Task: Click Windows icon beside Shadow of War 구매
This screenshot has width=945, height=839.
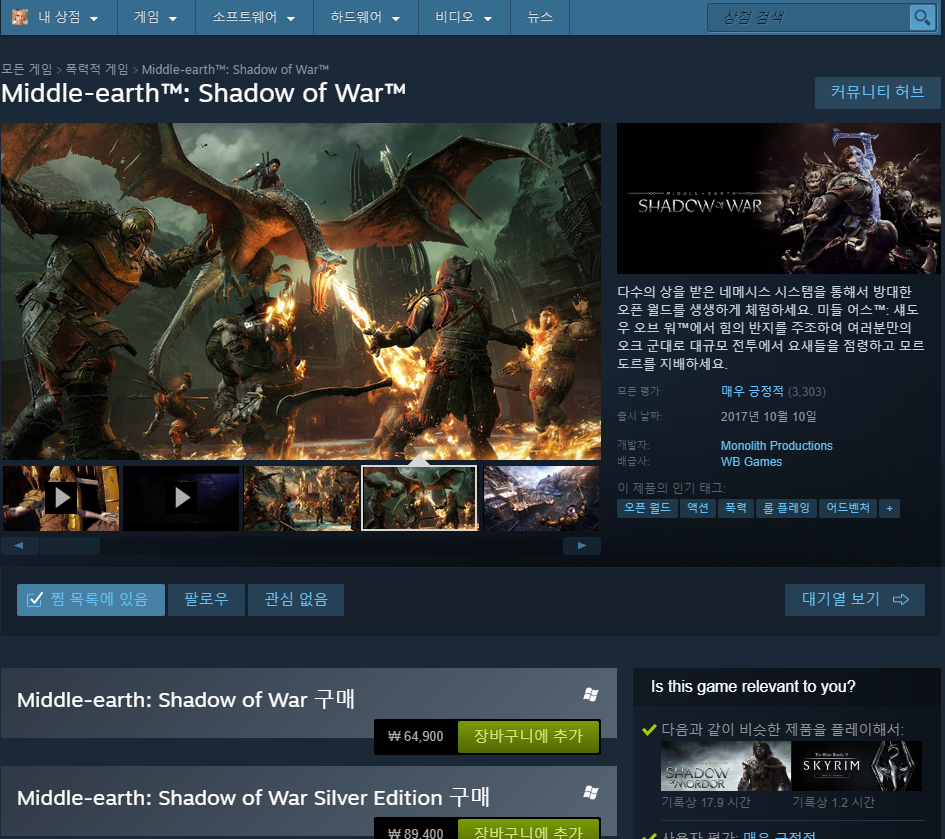Action: (591, 694)
